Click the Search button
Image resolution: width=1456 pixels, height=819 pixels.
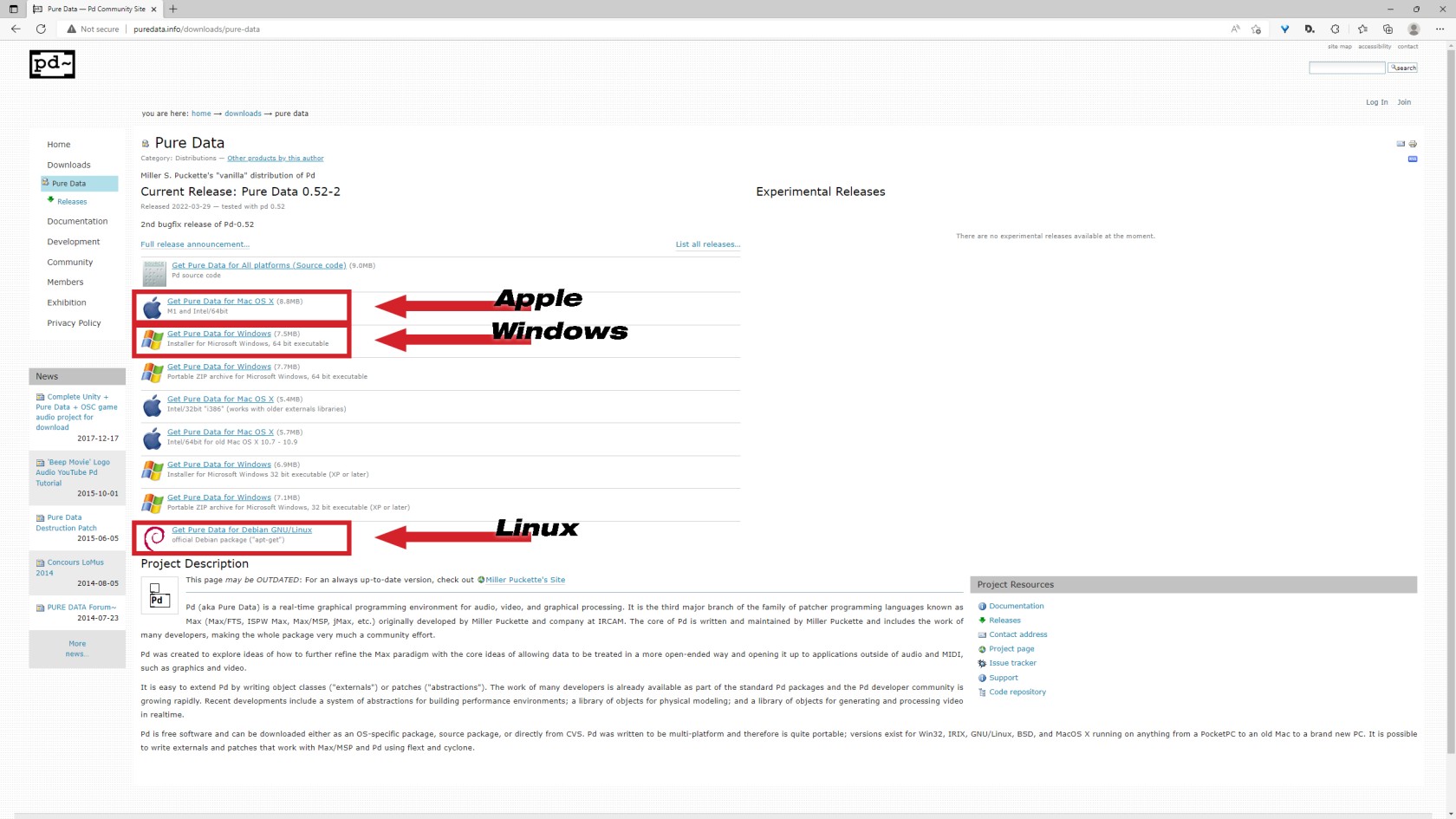point(1402,68)
